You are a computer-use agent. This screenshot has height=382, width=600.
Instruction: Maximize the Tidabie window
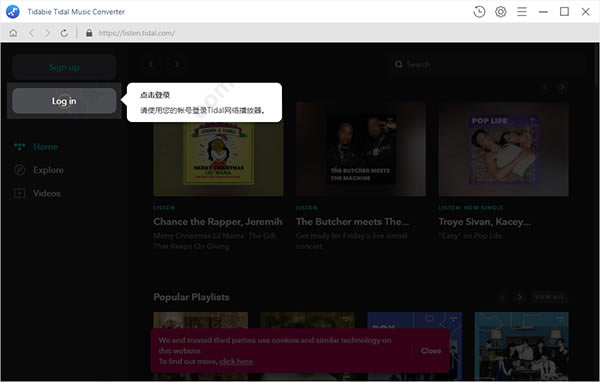(564, 12)
